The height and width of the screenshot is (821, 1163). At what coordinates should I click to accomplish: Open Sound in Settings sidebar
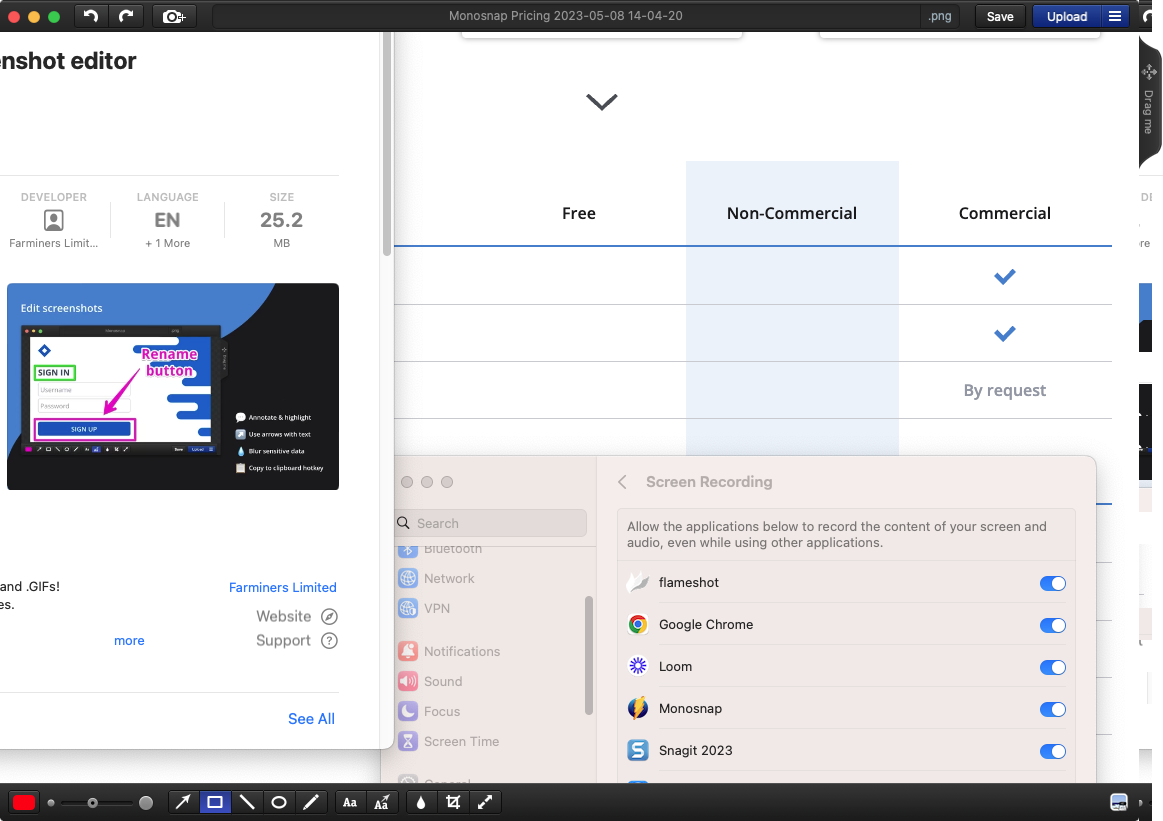click(x=430, y=682)
